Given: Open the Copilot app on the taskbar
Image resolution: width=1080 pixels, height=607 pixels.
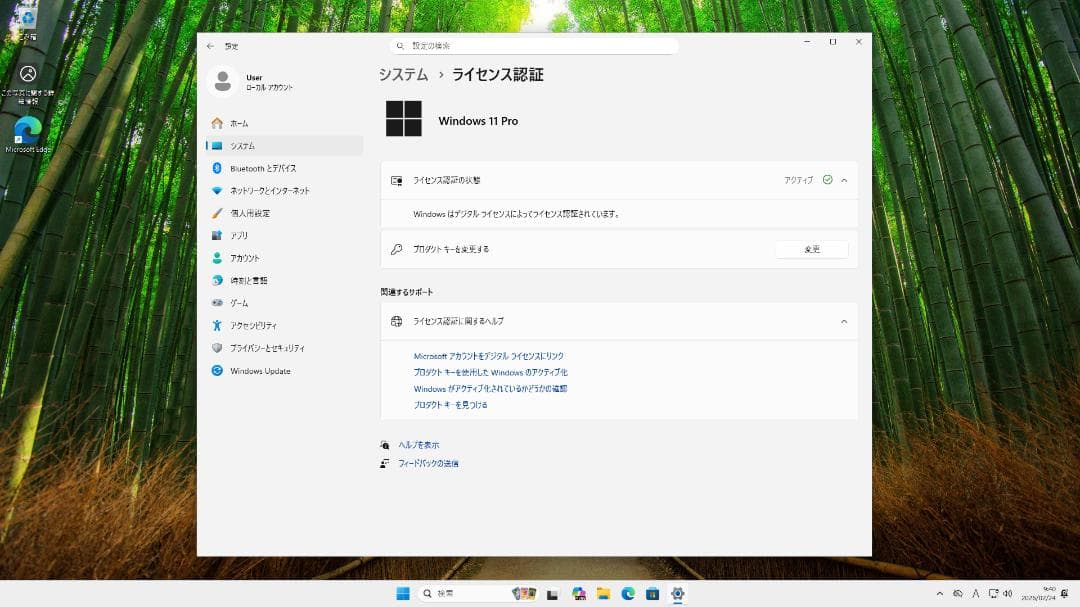Looking at the screenshot, I should pyautogui.click(x=579, y=593).
